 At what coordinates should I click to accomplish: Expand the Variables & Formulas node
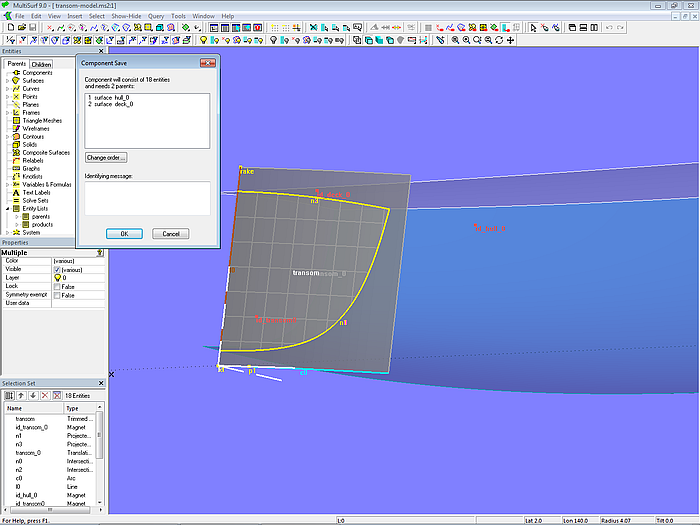[x=7, y=184]
